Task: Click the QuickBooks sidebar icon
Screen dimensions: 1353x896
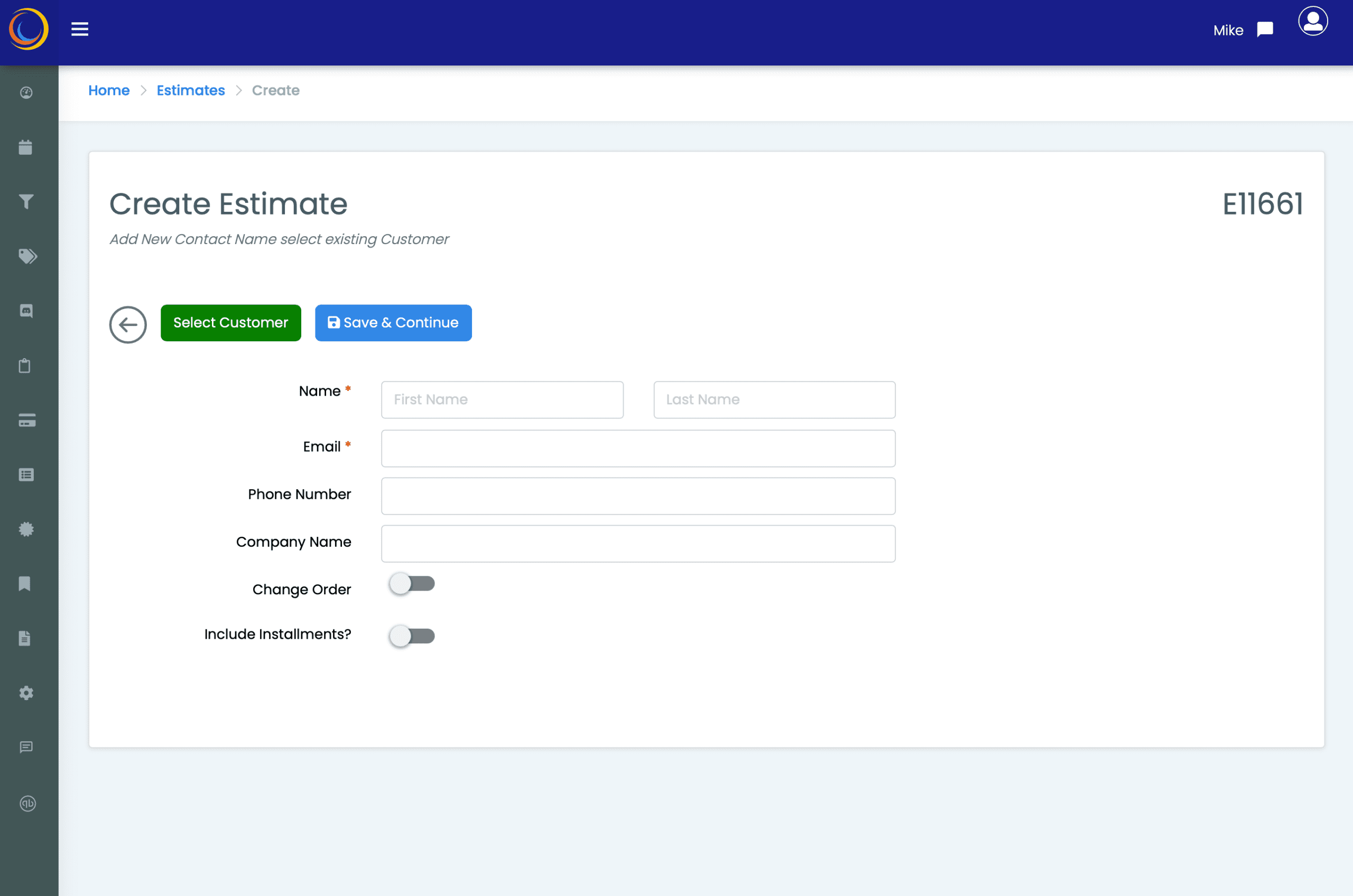Action: point(27,804)
